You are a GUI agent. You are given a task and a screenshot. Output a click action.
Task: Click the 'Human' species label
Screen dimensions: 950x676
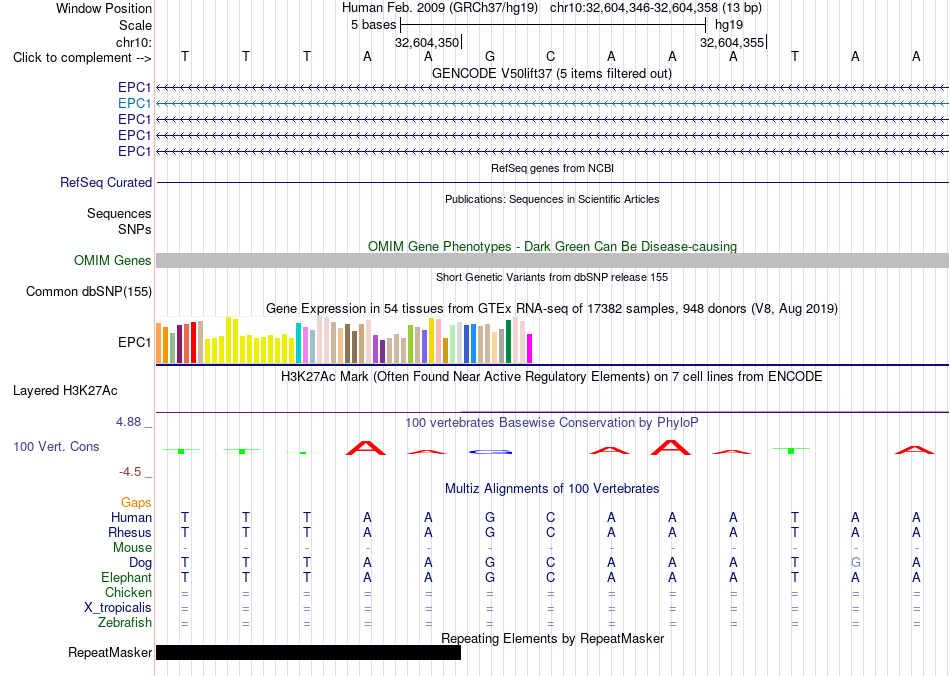pos(131,517)
